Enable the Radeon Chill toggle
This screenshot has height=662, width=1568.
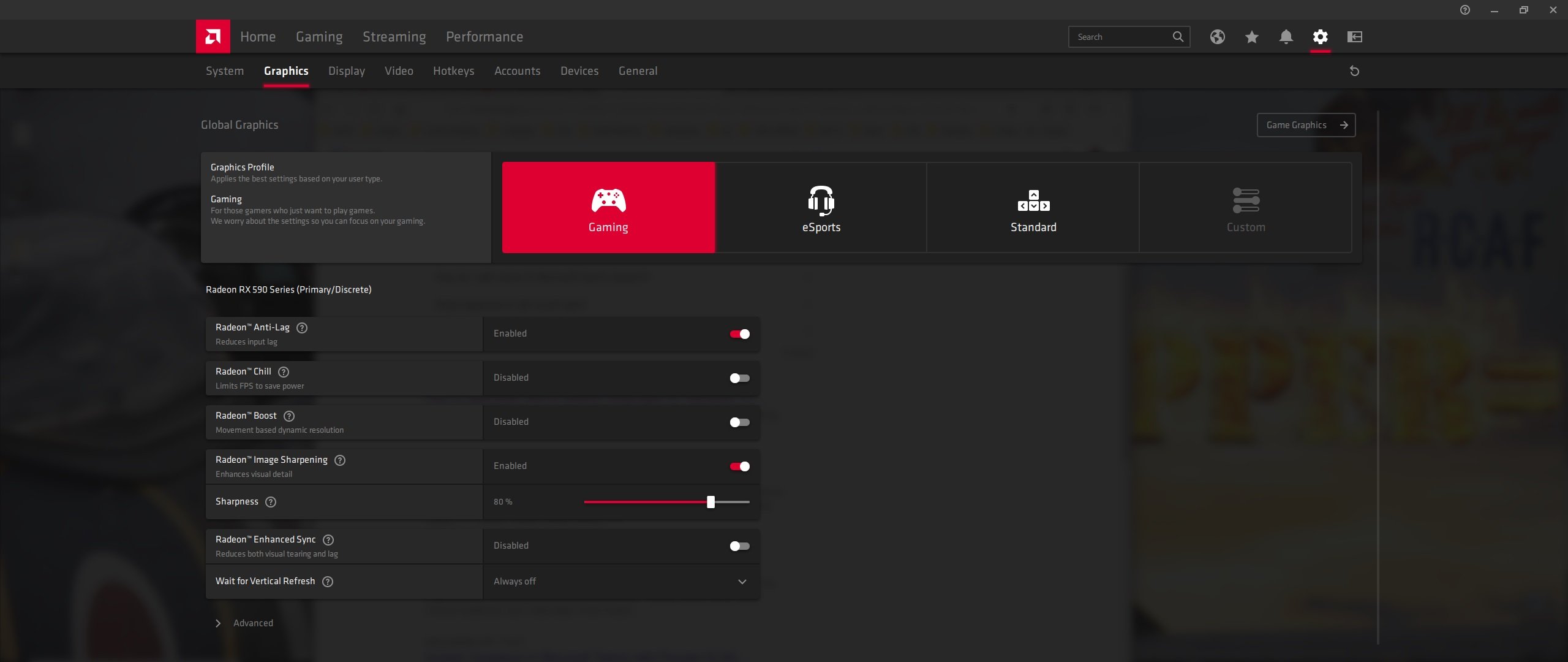click(x=739, y=378)
